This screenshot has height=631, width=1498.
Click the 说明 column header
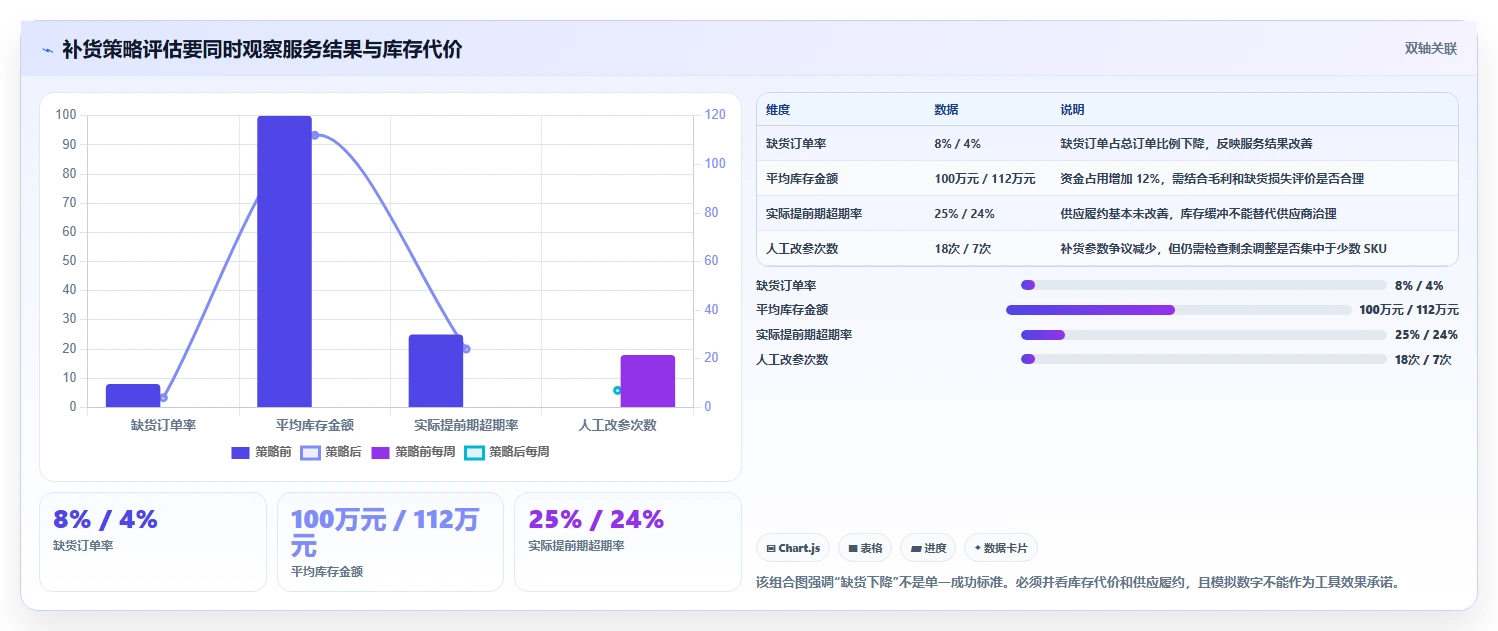pos(1072,110)
